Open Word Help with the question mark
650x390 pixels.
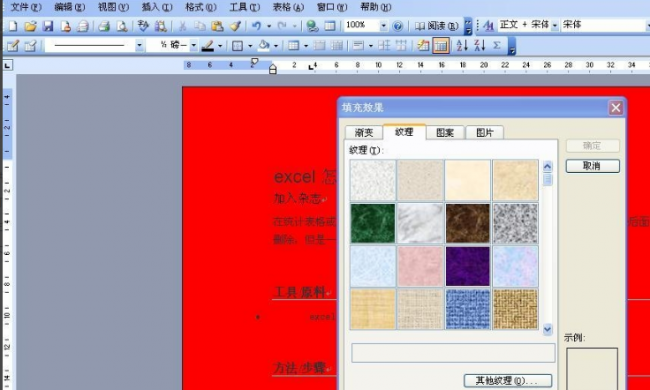397,26
